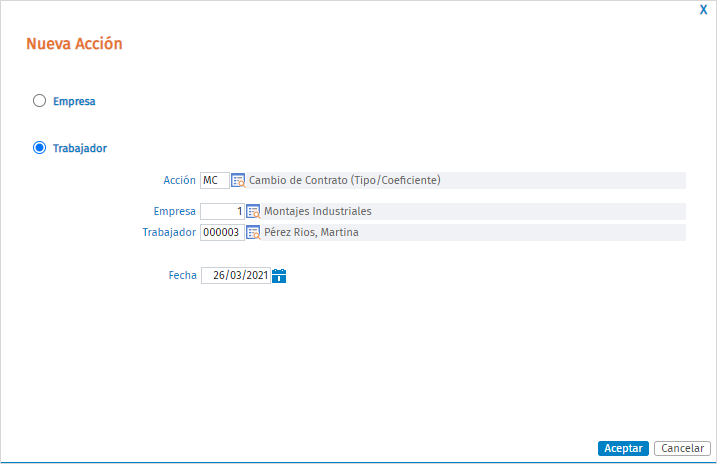Click the Trabajador code field 000003
This screenshot has width=717, height=464.
coord(222,233)
